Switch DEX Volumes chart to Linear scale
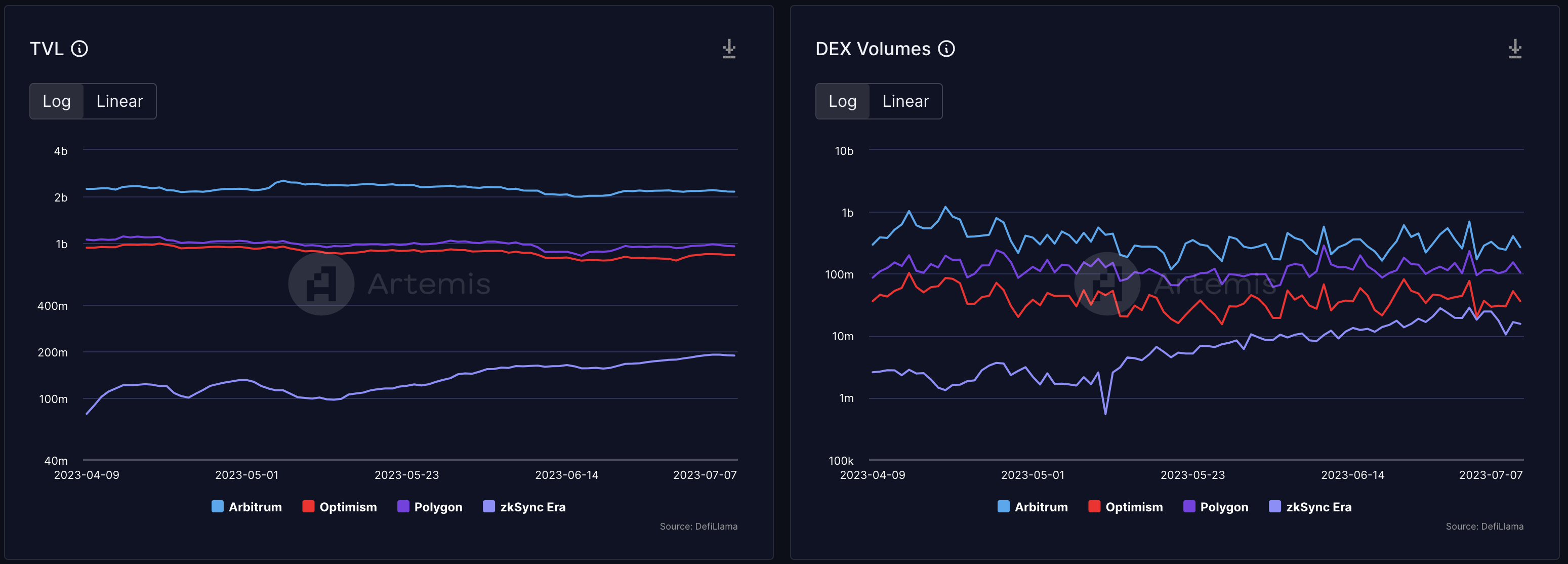The height and width of the screenshot is (564, 1568). (905, 101)
